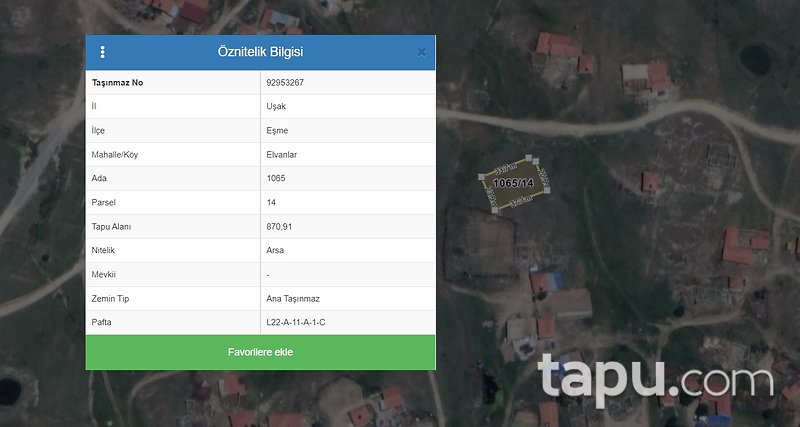Image resolution: width=800 pixels, height=427 pixels.
Task: Click the İl value Uşak
Action: click(x=276, y=107)
